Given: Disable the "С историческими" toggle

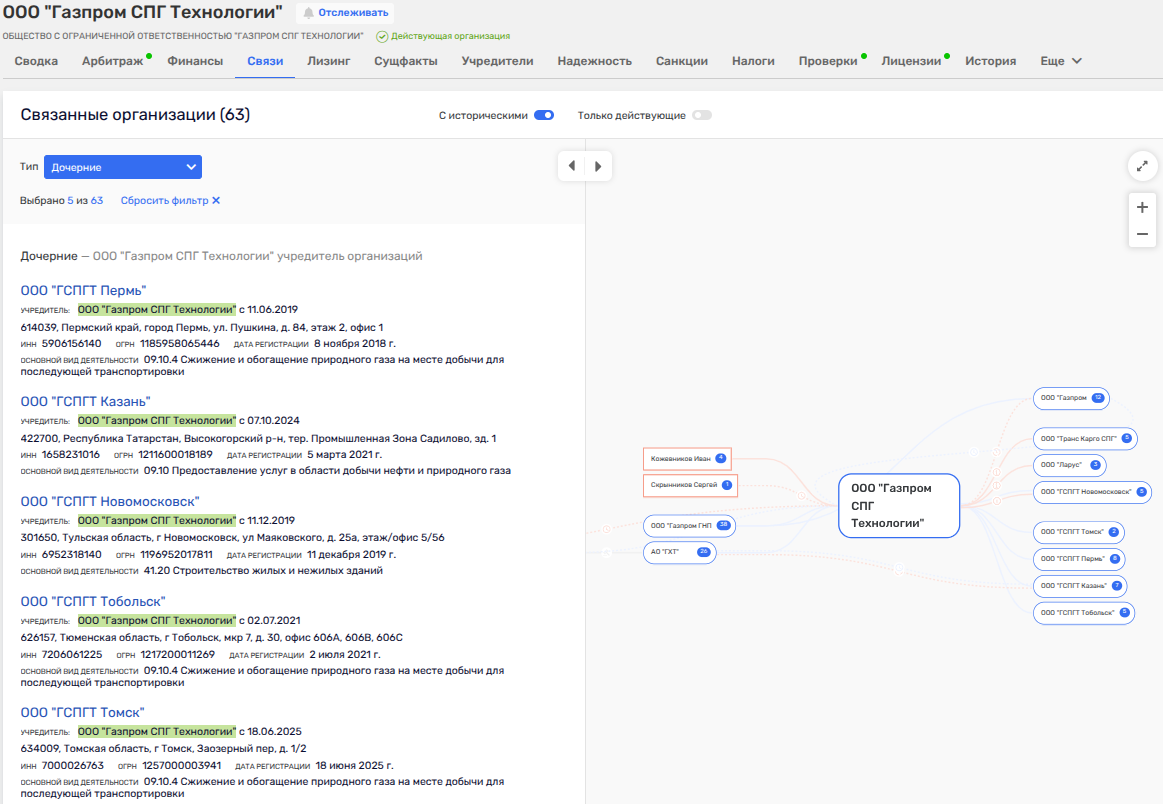Looking at the screenshot, I should 544,115.
